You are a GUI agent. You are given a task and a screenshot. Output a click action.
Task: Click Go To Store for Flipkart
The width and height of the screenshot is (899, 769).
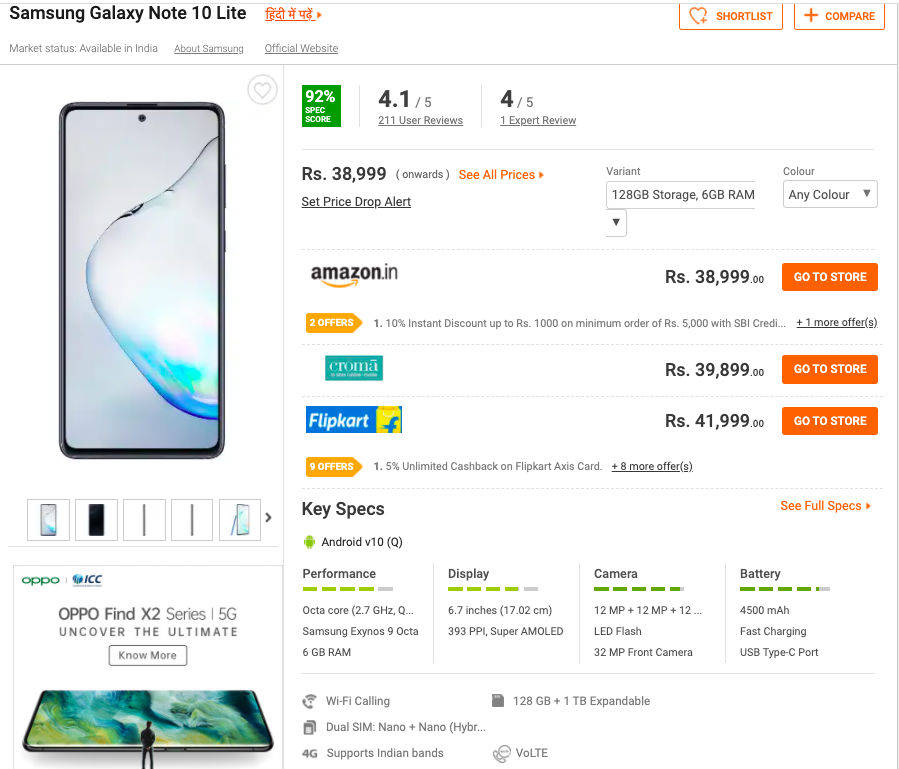(829, 421)
